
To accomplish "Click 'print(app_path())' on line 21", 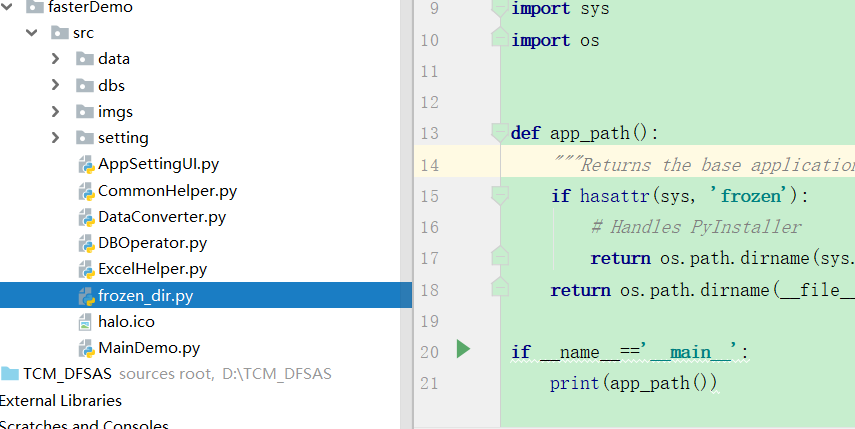I will 634,383.
